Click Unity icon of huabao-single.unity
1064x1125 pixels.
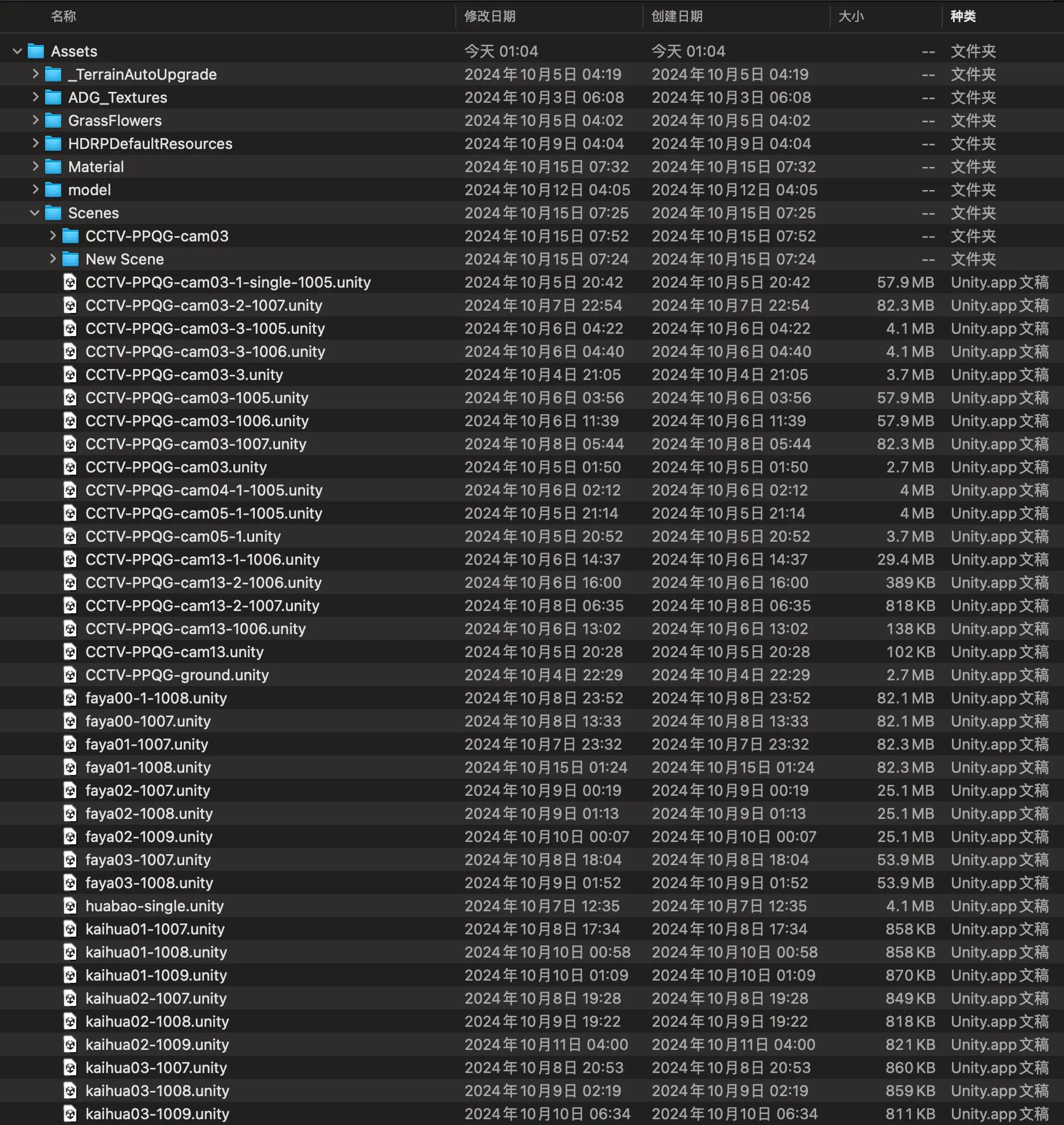(70, 906)
